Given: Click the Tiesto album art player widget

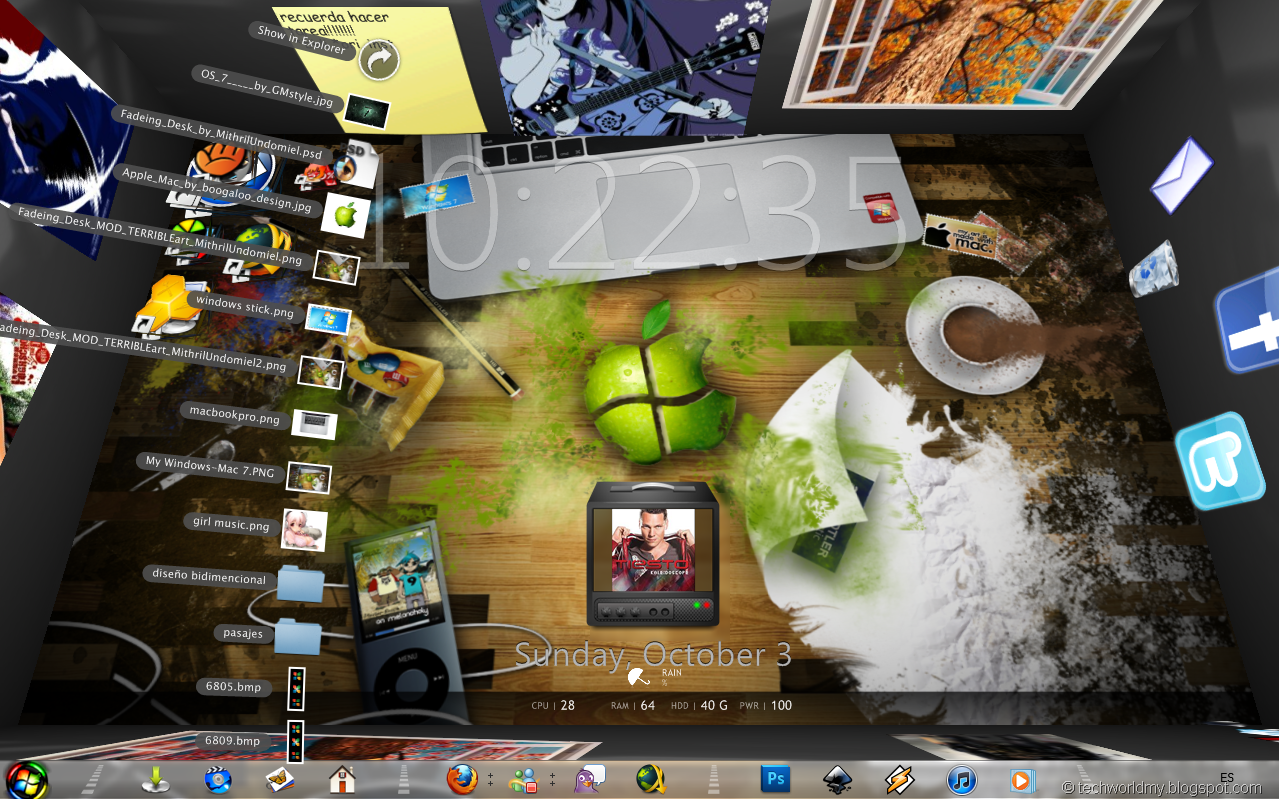Looking at the screenshot, I should click(x=652, y=554).
